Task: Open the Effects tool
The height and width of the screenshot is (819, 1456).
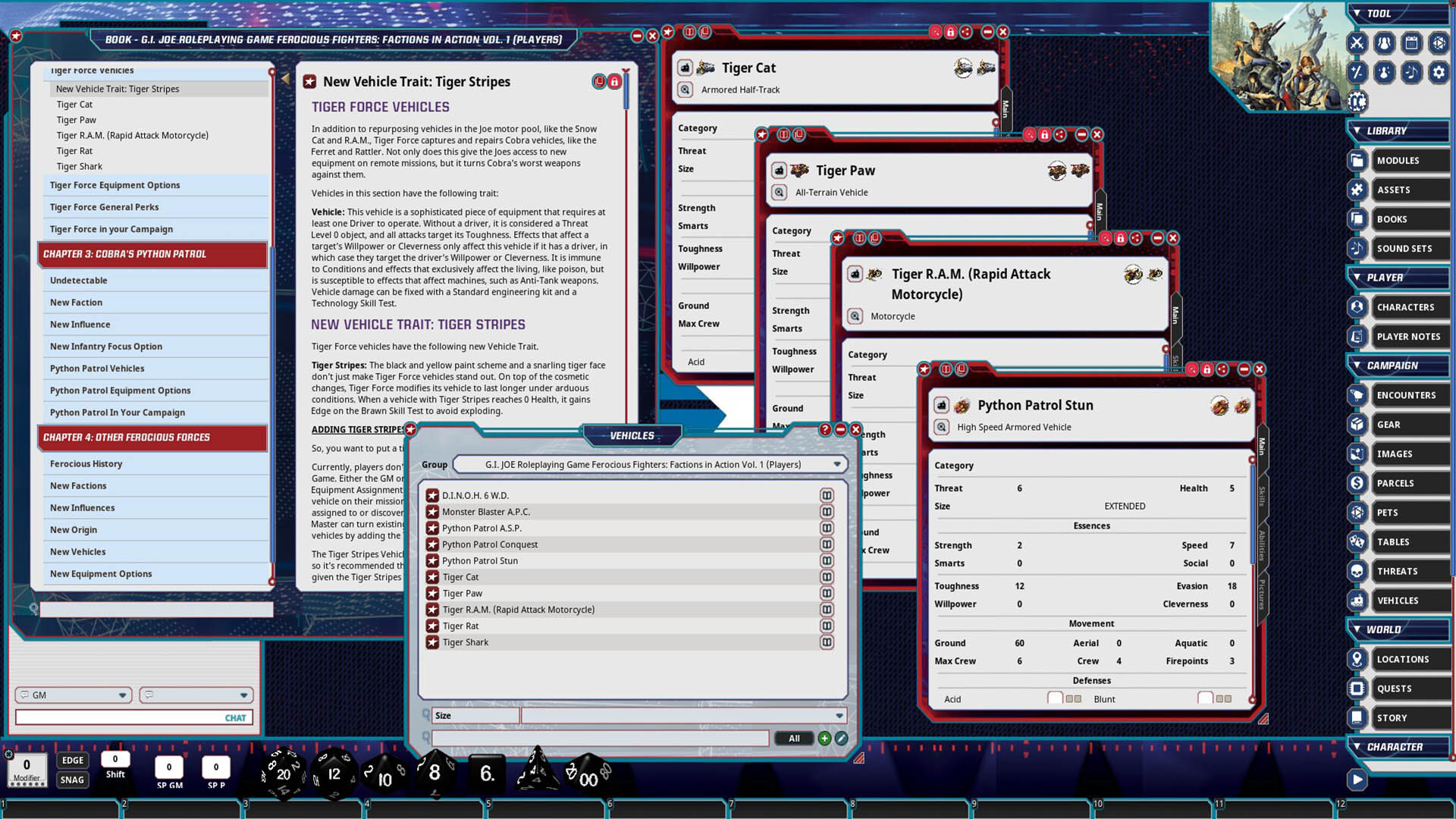Action: coord(1384,73)
